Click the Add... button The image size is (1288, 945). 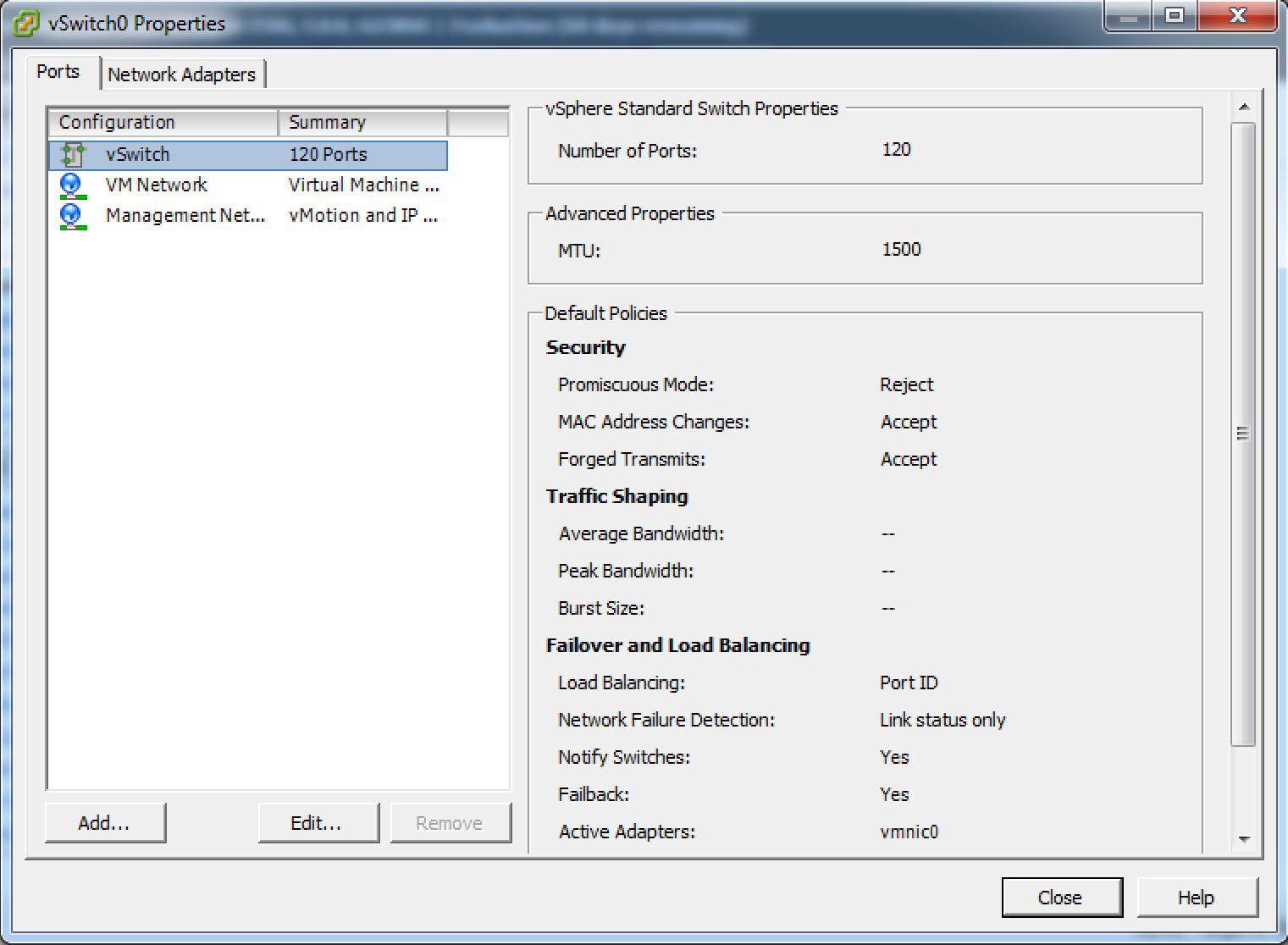click(105, 823)
